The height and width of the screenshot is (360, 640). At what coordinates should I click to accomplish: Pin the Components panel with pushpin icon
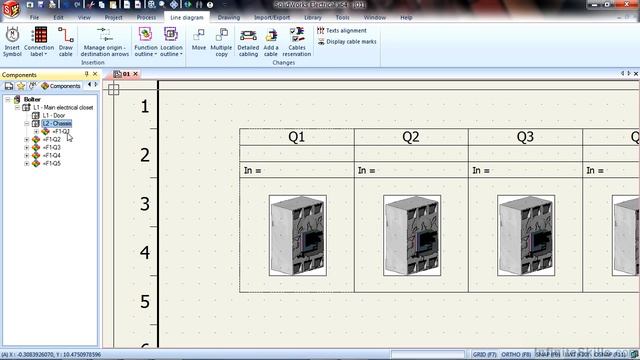tap(87, 74)
